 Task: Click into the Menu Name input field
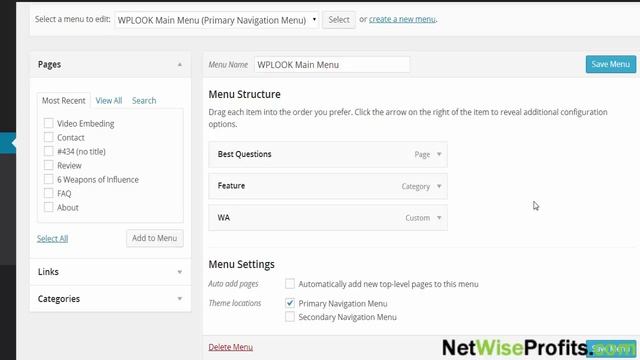click(x=332, y=64)
